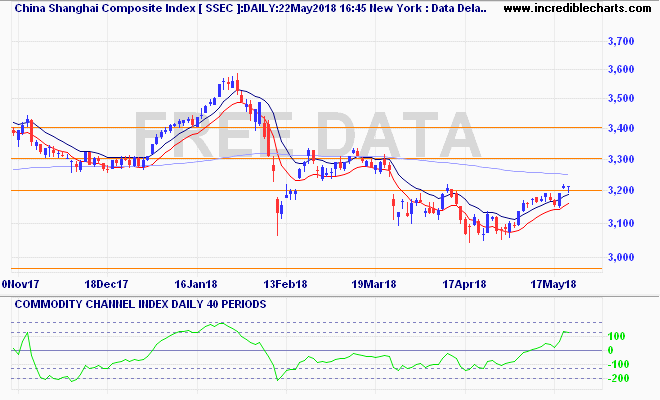
Task: Click the 0Nov17 date label
Action: pos(21,284)
